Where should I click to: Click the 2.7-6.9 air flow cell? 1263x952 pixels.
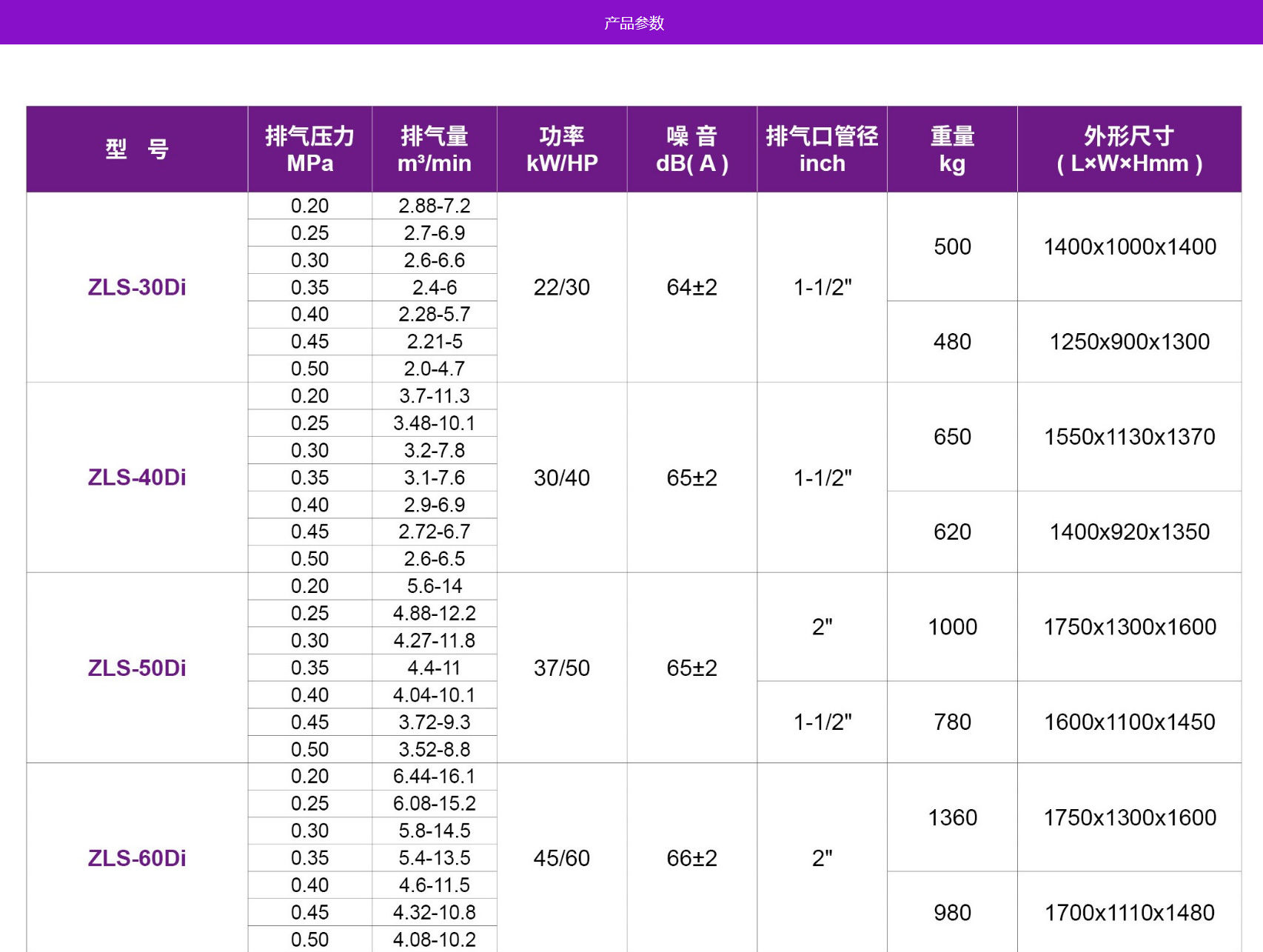(435, 233)
